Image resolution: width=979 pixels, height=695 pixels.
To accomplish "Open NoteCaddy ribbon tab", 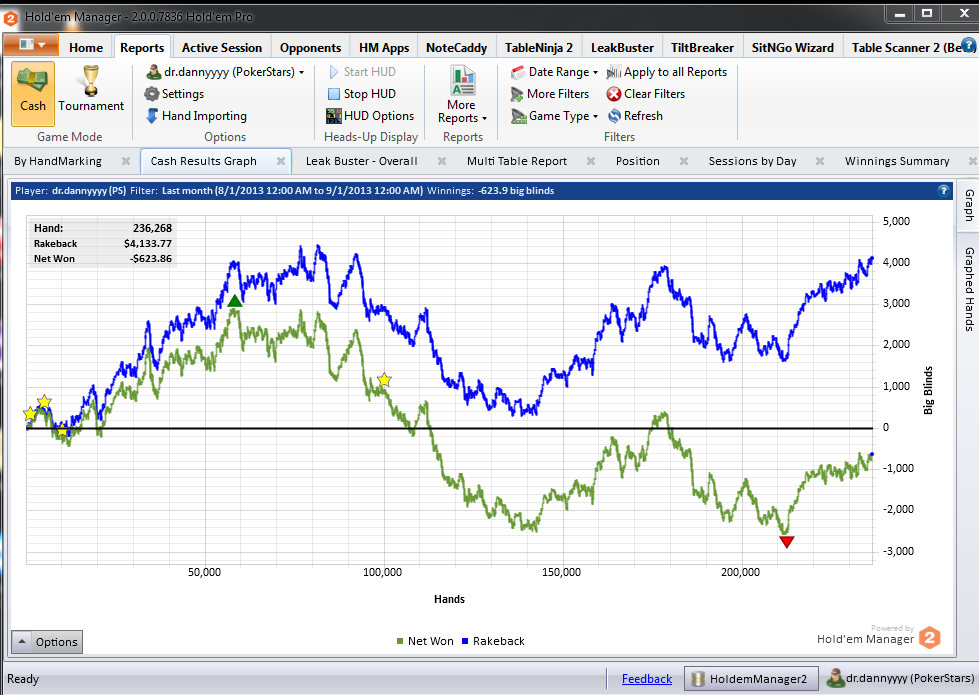I will [x=456, y=47].
